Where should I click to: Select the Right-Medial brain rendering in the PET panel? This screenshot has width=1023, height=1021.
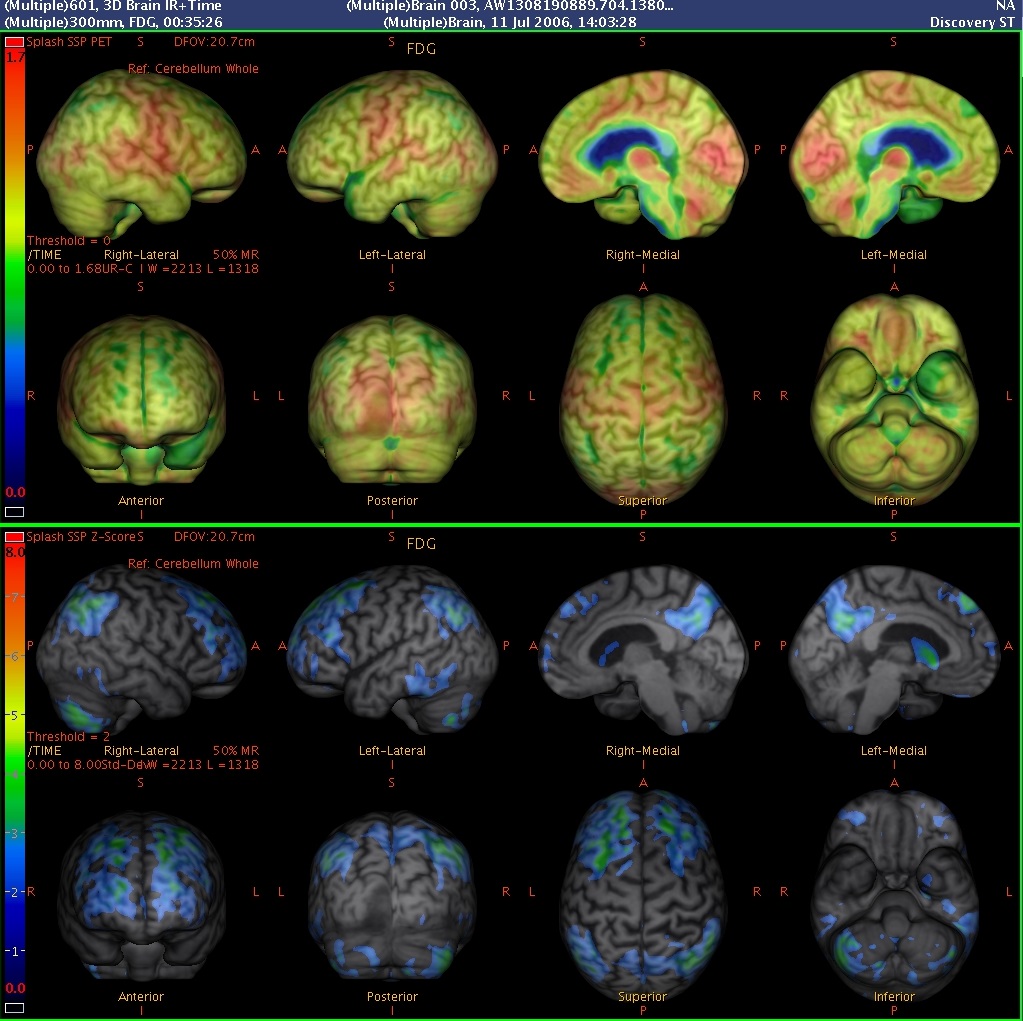click(643, 154)
